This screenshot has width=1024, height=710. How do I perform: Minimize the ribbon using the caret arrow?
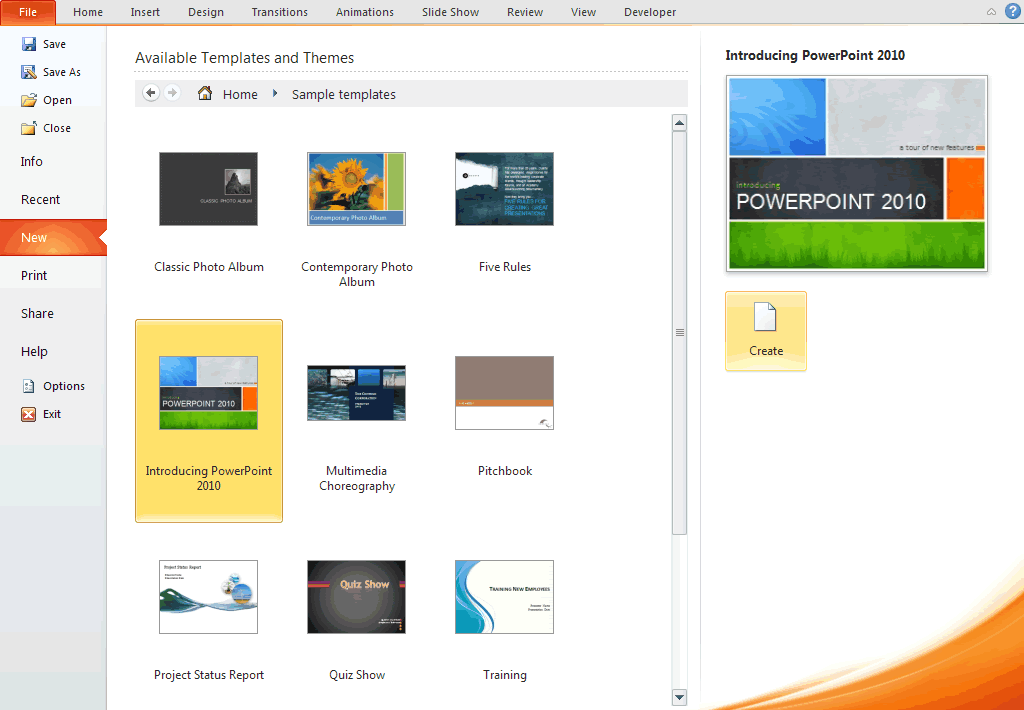tap(991, 12)
